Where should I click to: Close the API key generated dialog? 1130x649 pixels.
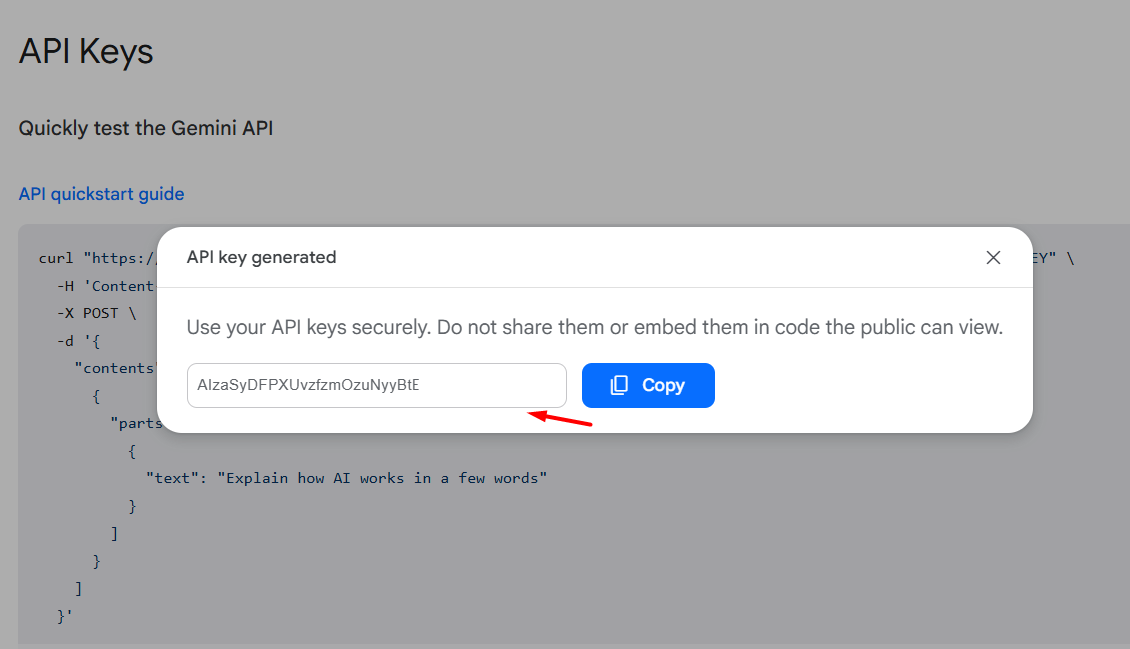point(993,257)
